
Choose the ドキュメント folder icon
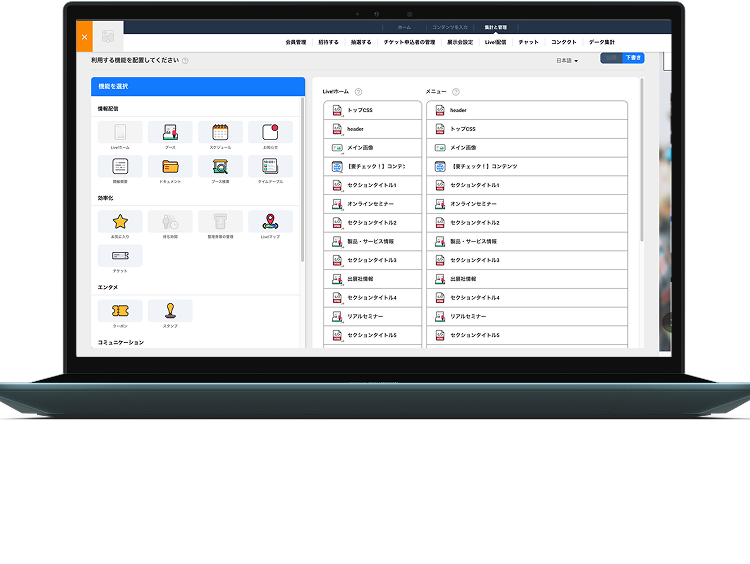click(170, 167)
